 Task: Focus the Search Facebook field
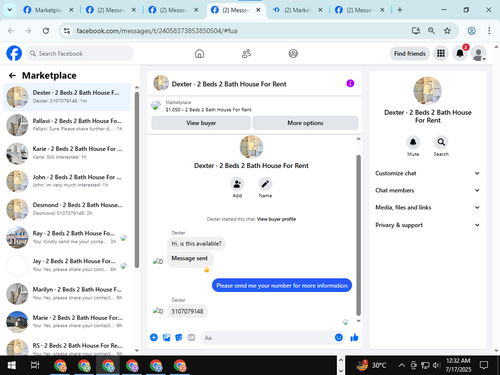click(80, 53)
